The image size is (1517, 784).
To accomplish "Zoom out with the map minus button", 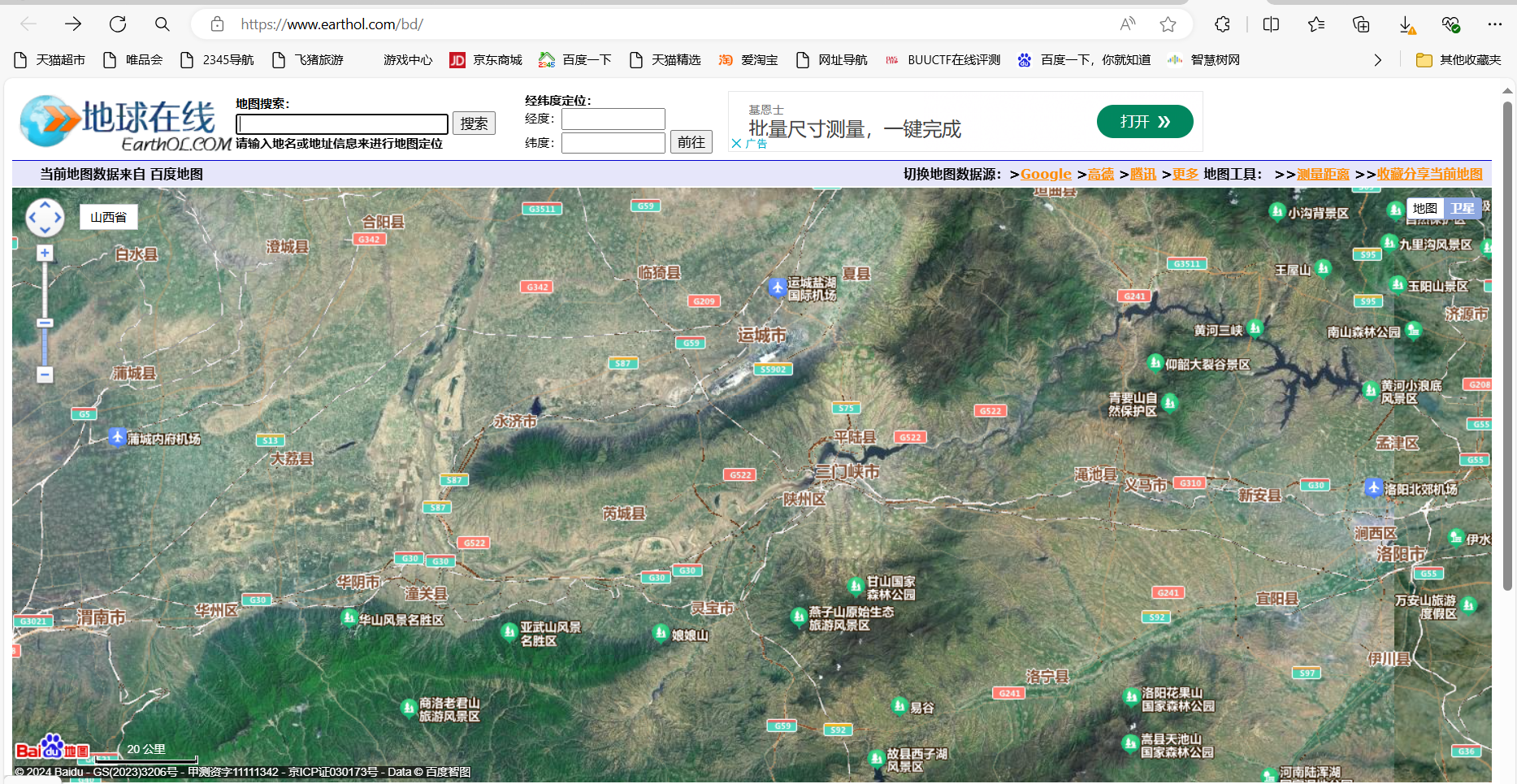I will pos(45,375).
